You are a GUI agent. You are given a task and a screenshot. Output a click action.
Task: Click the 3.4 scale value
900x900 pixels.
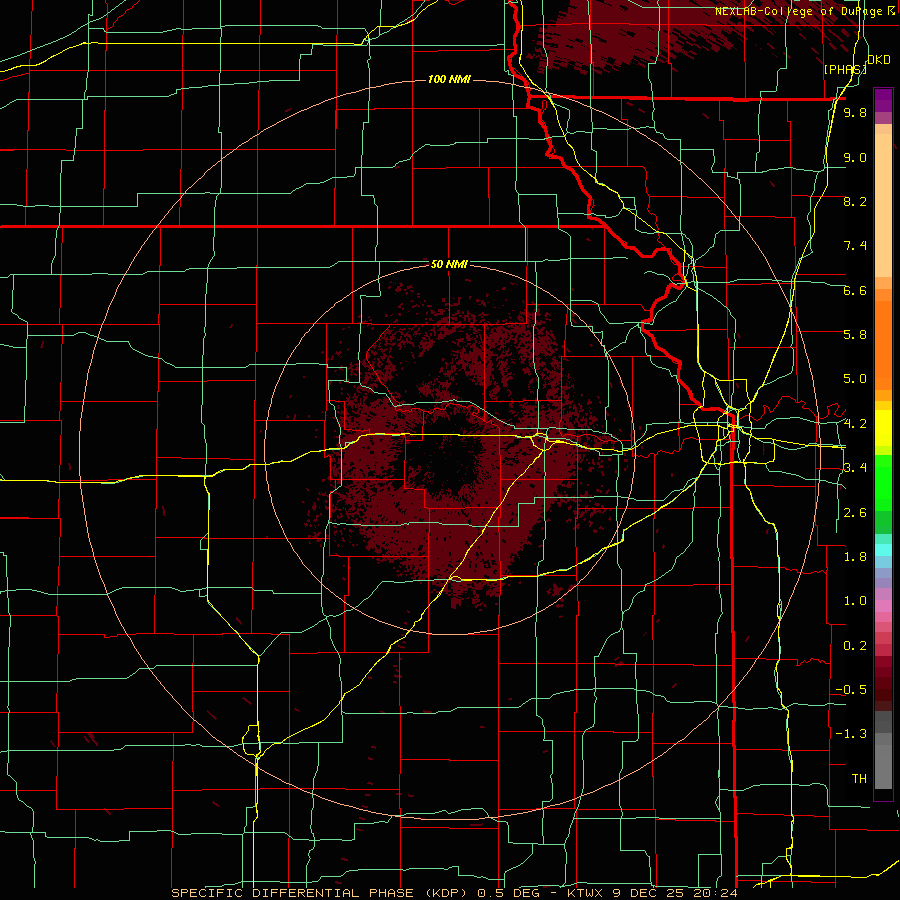tap(855, 468)
